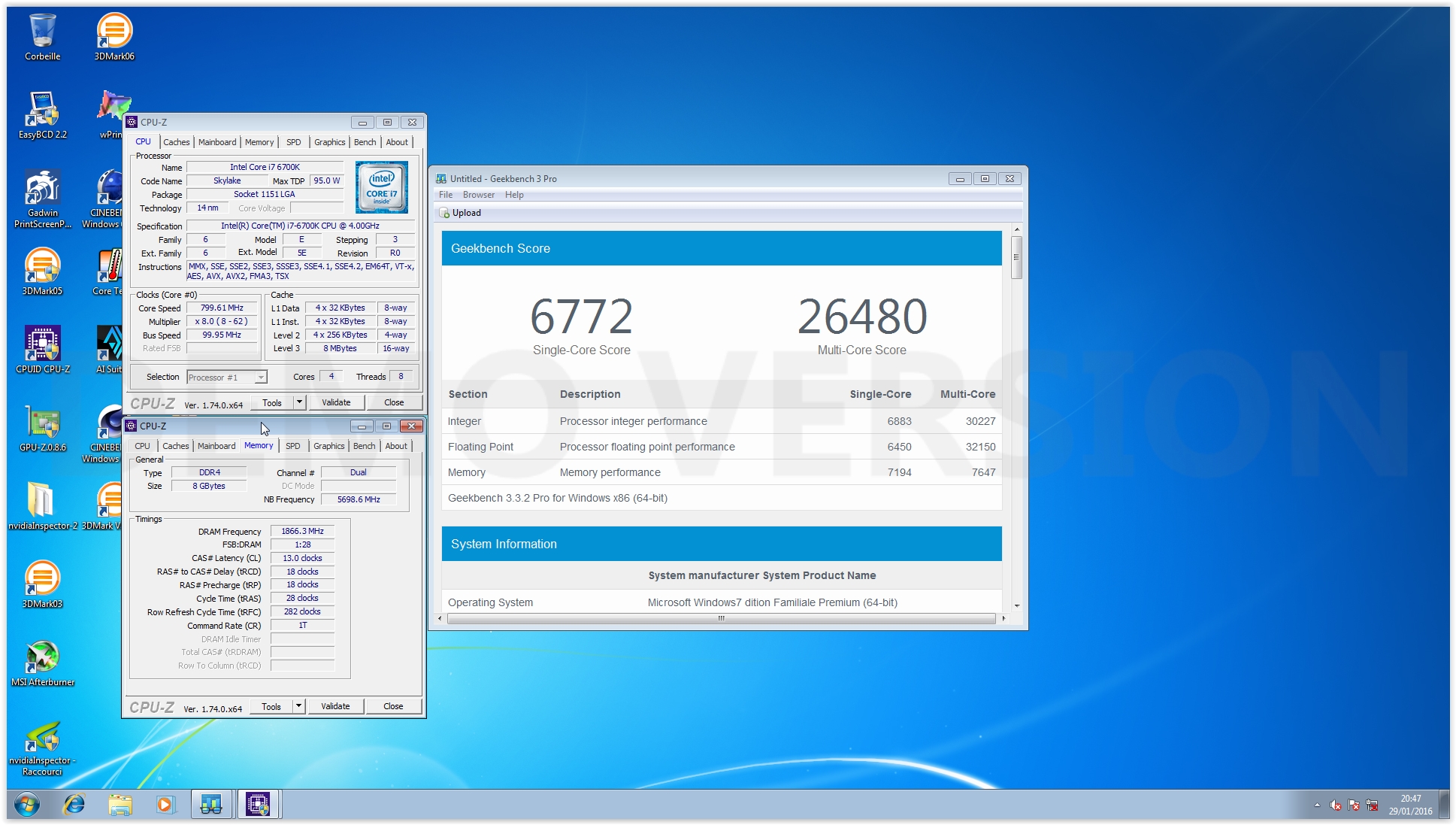The height and width of the screenshot is (825, 1456).
Task: Switch to the CPU-Z taskbar button
Action: 259,805
